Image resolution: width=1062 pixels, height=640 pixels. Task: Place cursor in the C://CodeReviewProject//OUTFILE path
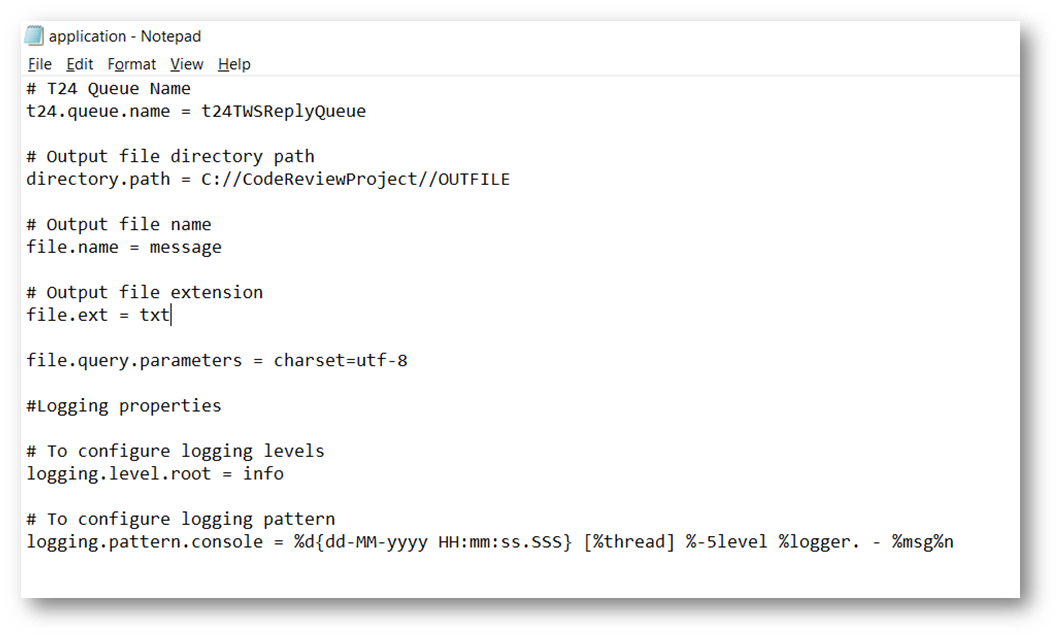click(x=355, y=179)
